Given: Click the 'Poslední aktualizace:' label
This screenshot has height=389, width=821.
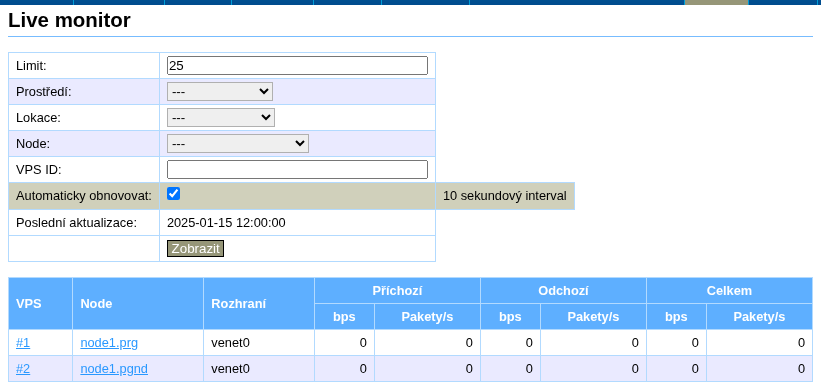Looking at the screenshot, I should pyautogui.click(x=76, y=223).
